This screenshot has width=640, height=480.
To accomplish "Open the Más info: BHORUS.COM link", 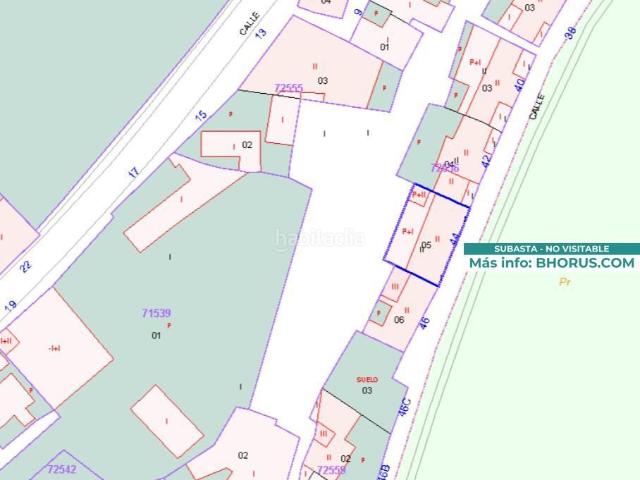I will (x=552, y=263).
